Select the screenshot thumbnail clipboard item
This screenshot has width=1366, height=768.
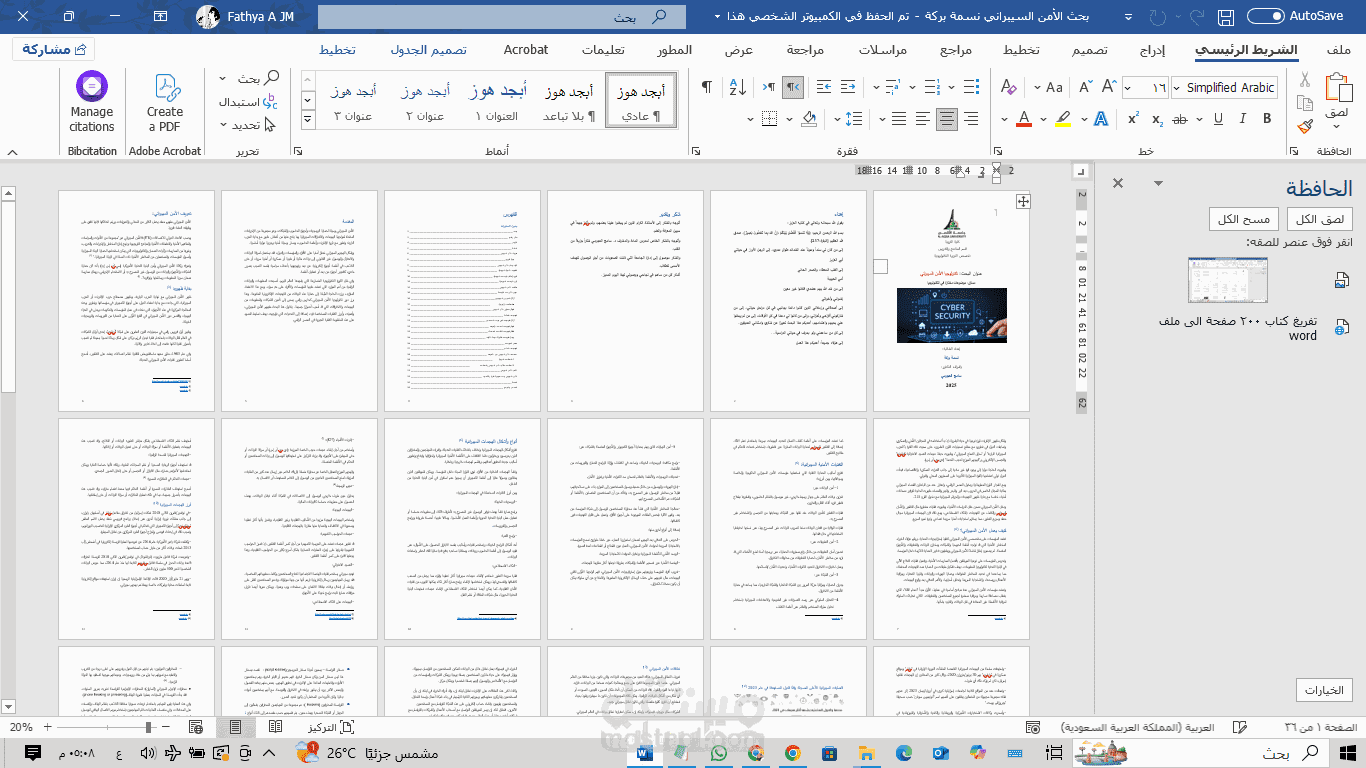1229,281
